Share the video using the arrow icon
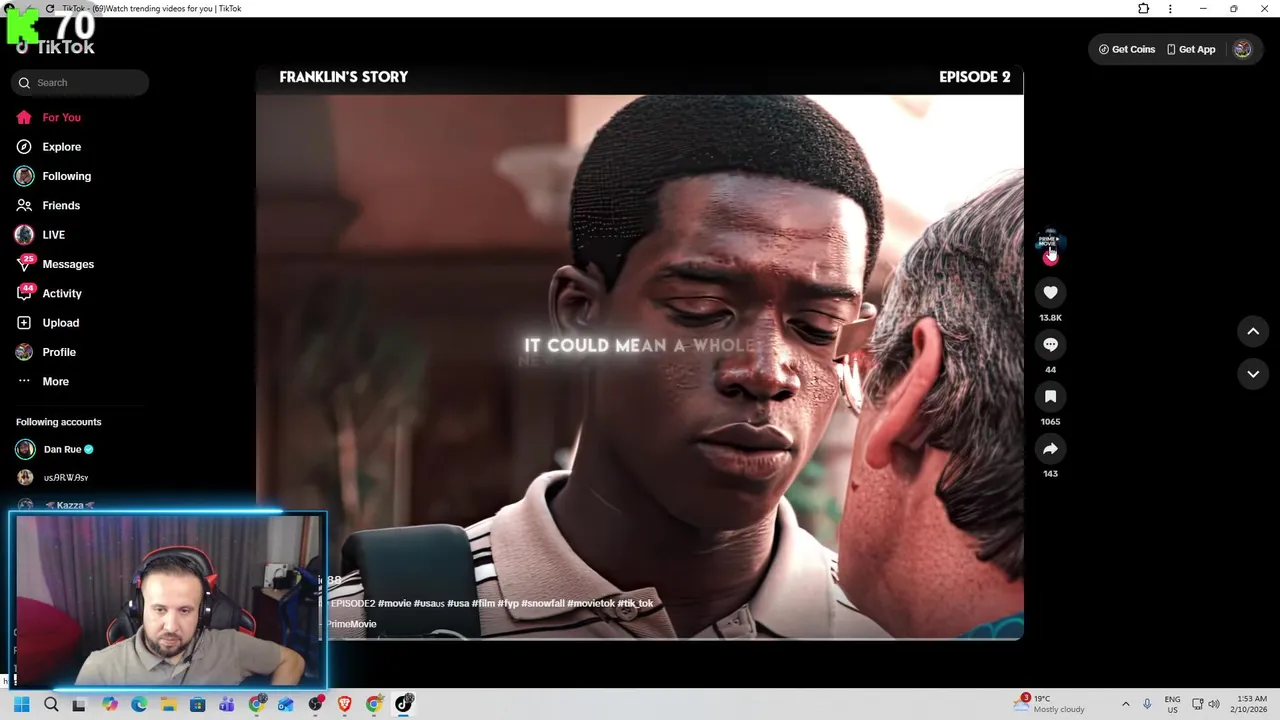 [1050, 449]
